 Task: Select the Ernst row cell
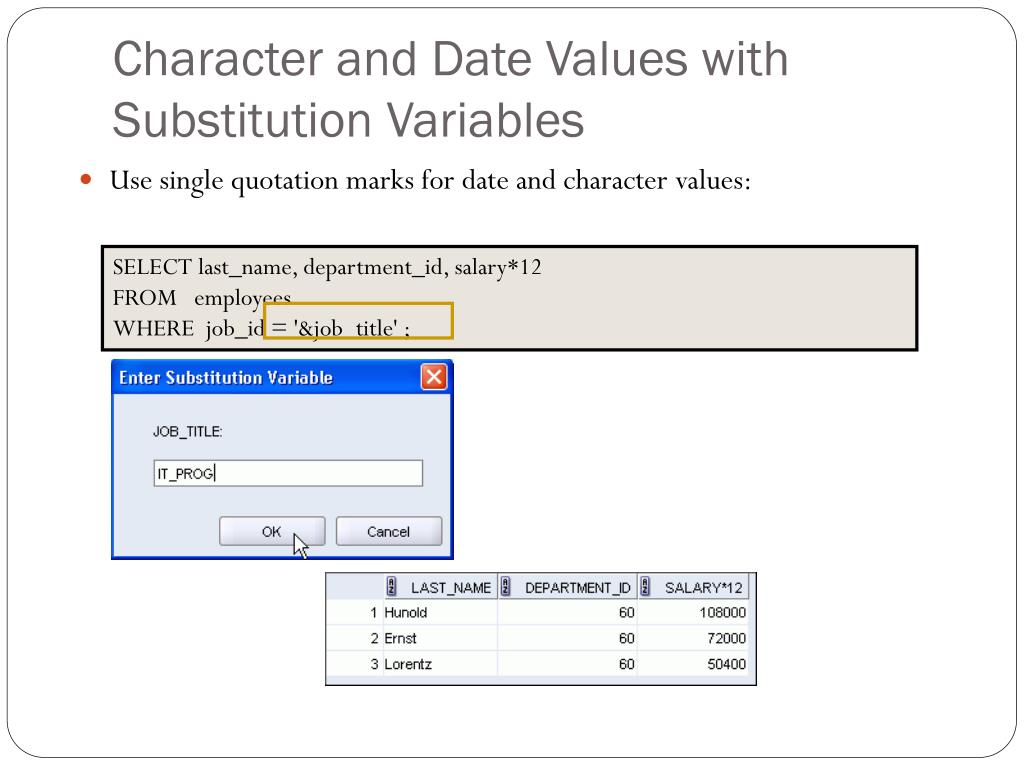pyautogui.click(x=440, y=638)
